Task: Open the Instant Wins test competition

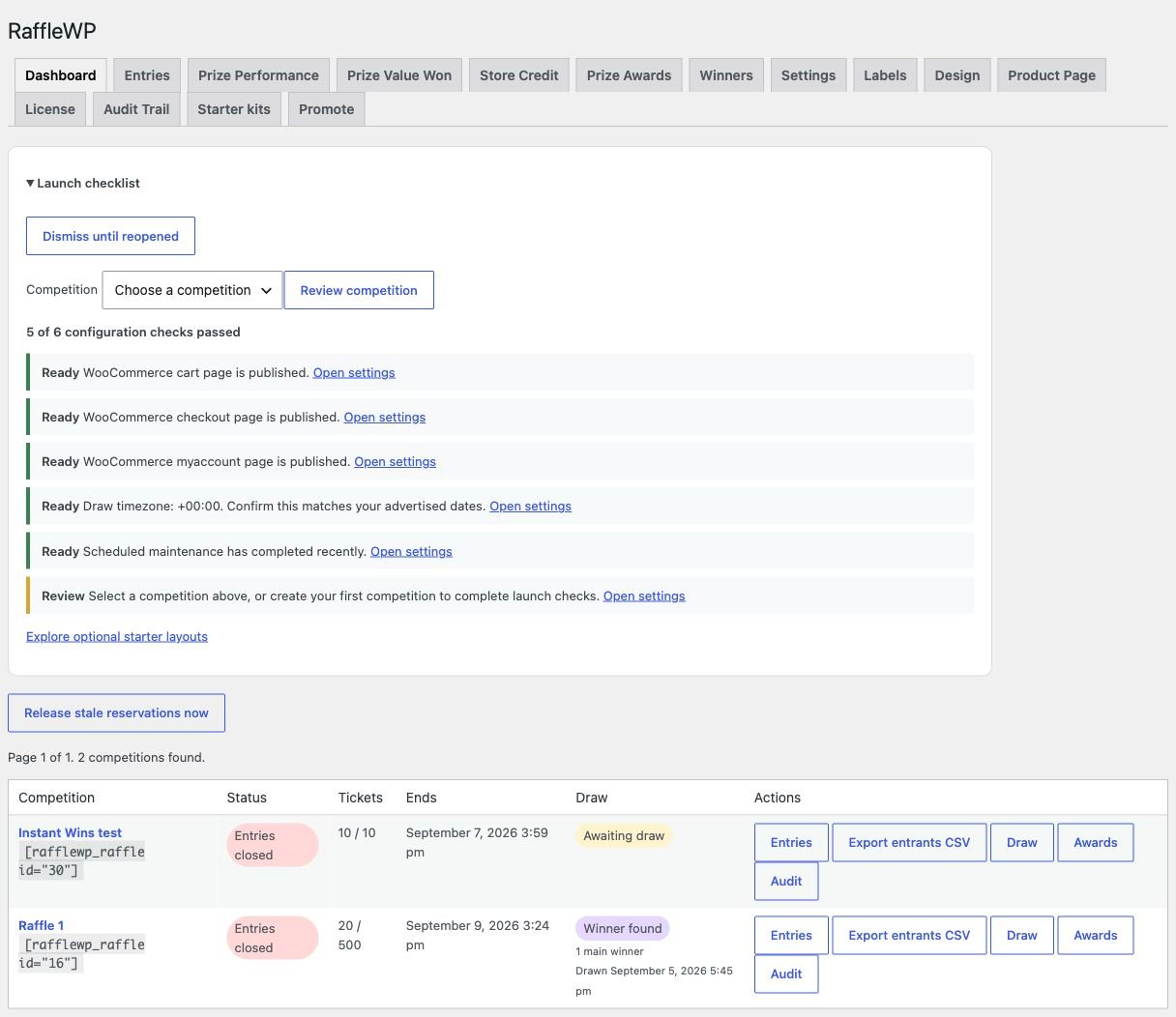Action: click(x=70, y=832)
